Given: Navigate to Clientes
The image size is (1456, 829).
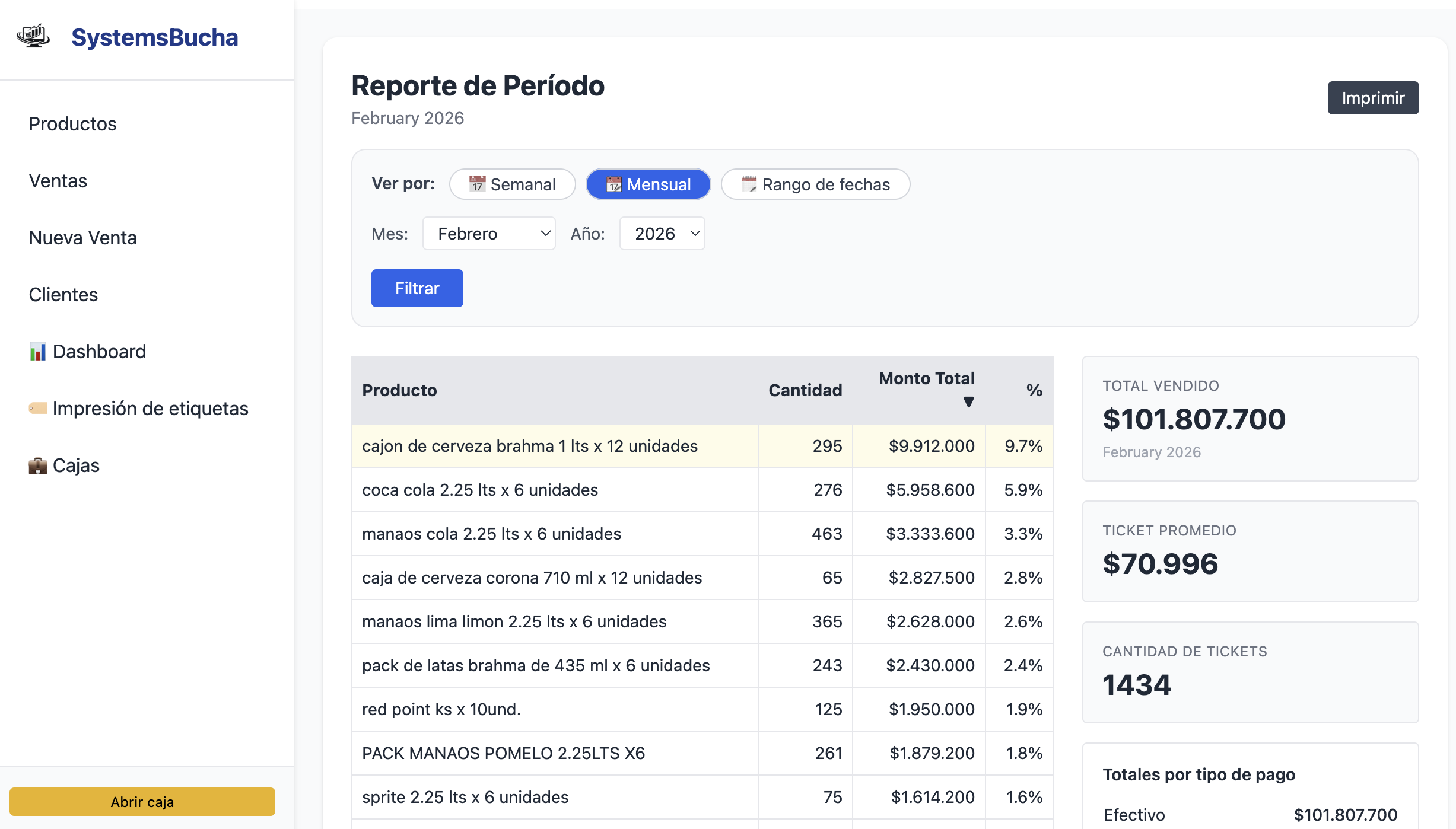Looking at the screenshot, I should pyautogui.click(x=63, y=295).
